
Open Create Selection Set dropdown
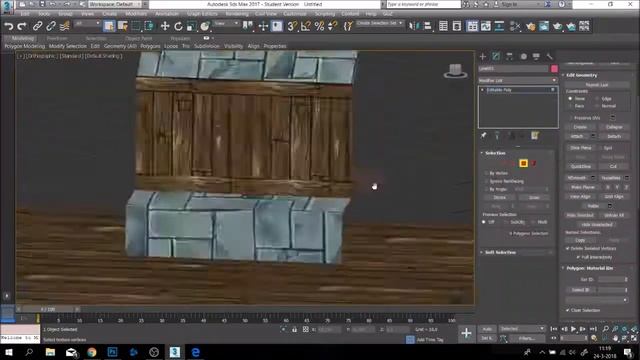(380, 23)
